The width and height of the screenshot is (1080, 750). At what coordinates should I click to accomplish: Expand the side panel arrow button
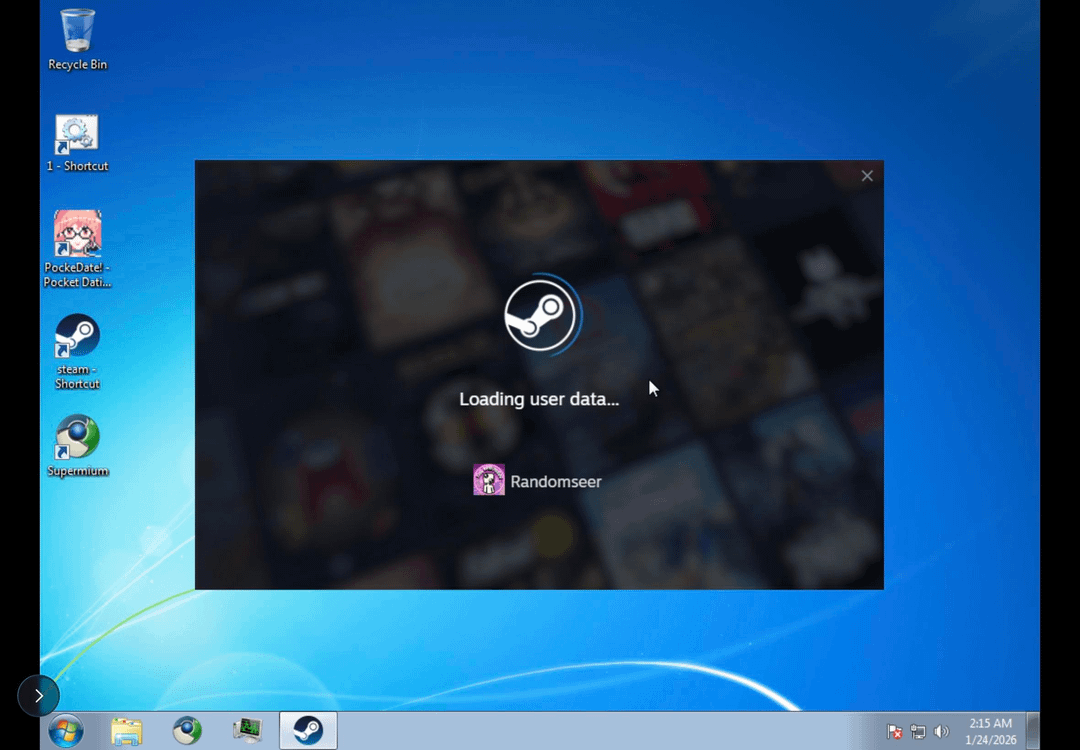38,696
